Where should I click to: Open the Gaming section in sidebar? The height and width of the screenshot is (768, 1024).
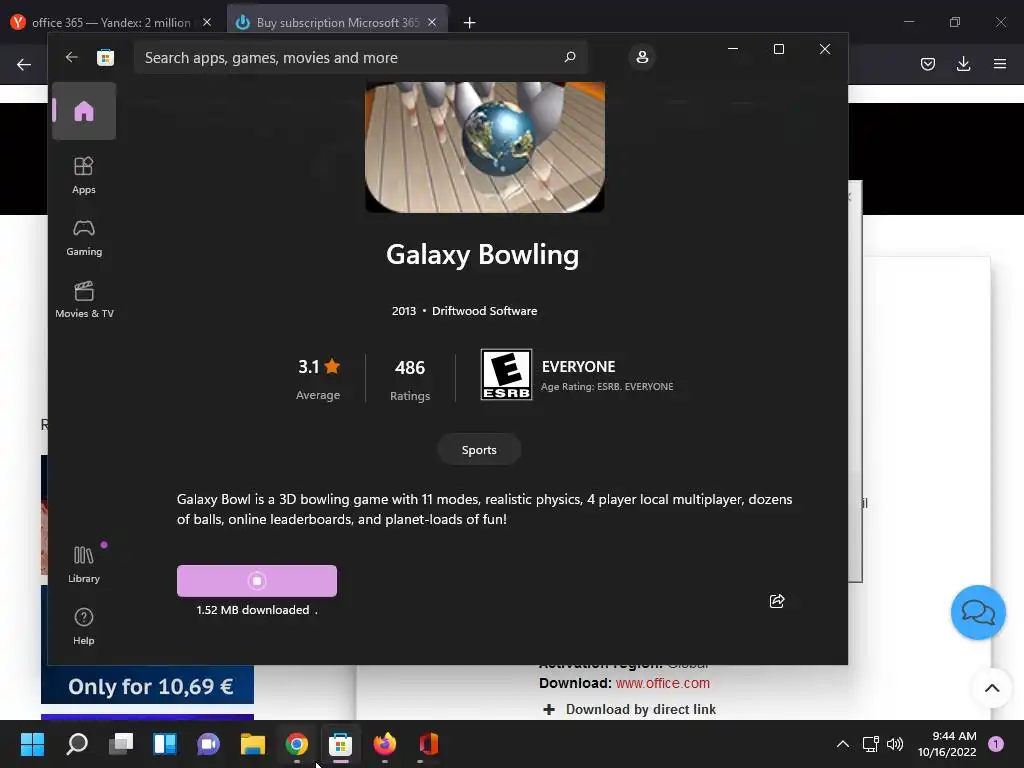click(84, 238)
